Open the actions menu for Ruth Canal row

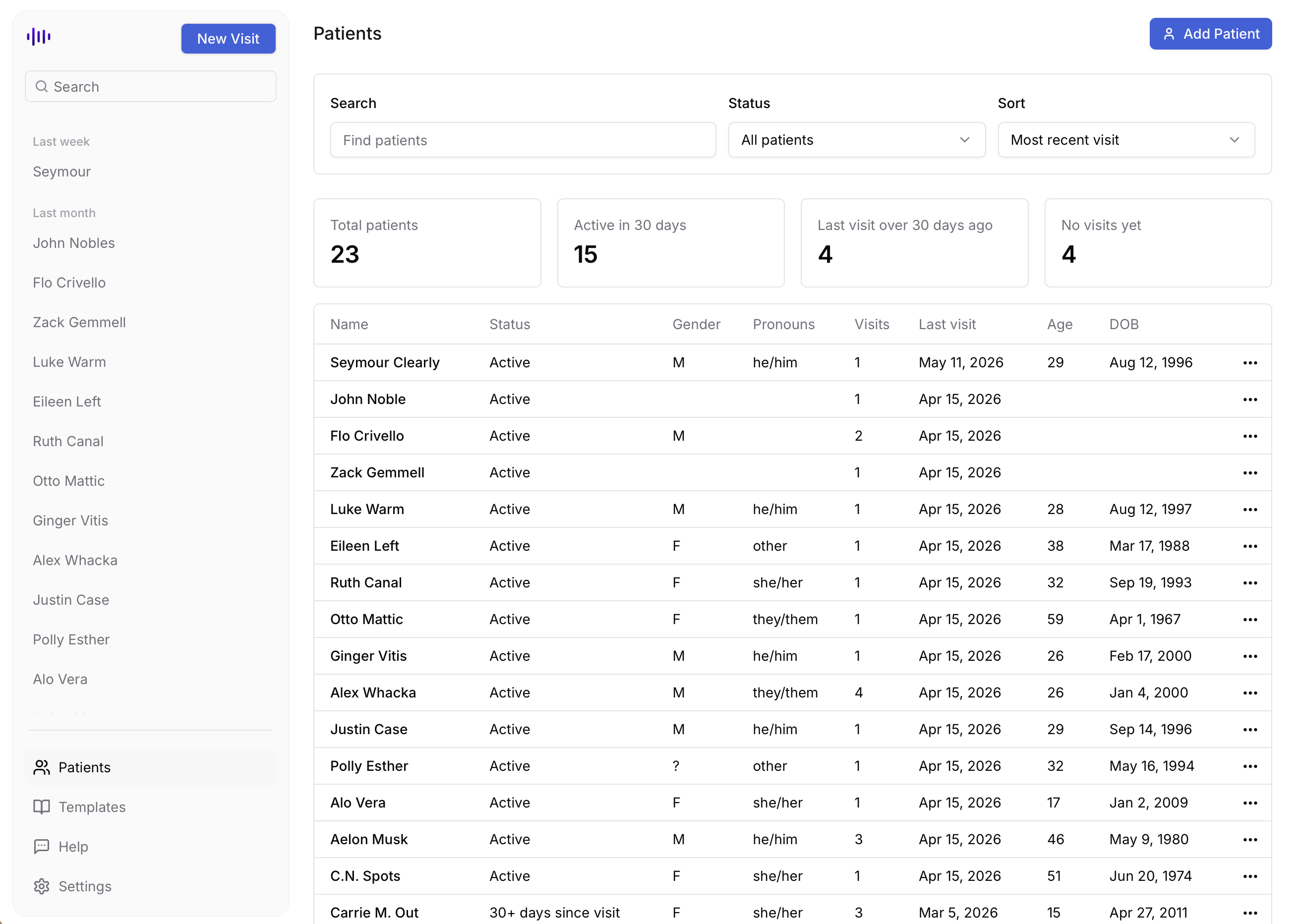coord(1249,583)
